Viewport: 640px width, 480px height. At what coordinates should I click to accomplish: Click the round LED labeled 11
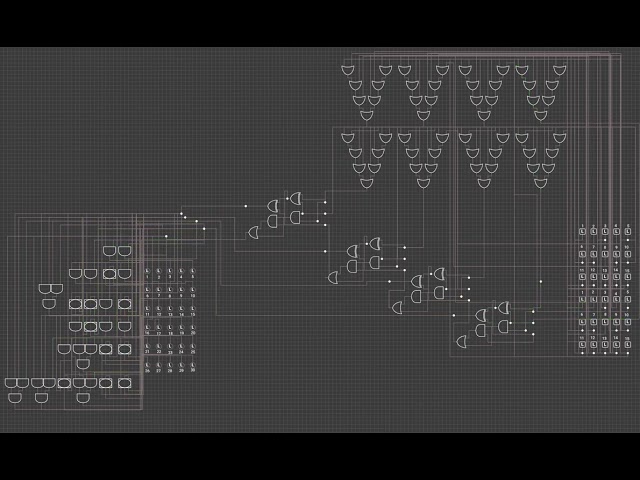click(148, 309)
